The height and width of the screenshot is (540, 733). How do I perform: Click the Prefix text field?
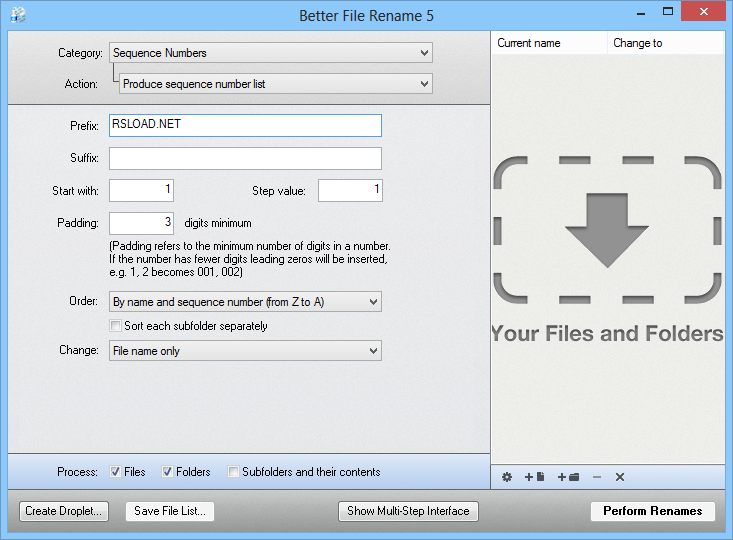245,125
